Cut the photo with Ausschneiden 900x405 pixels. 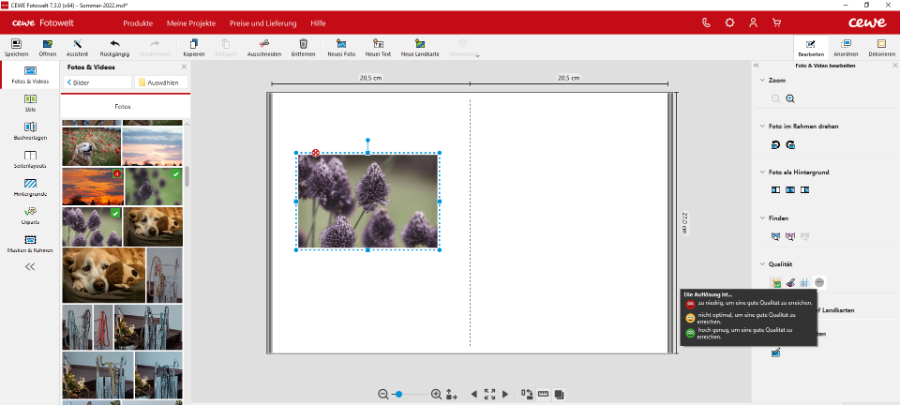click(x=264, y=47)
